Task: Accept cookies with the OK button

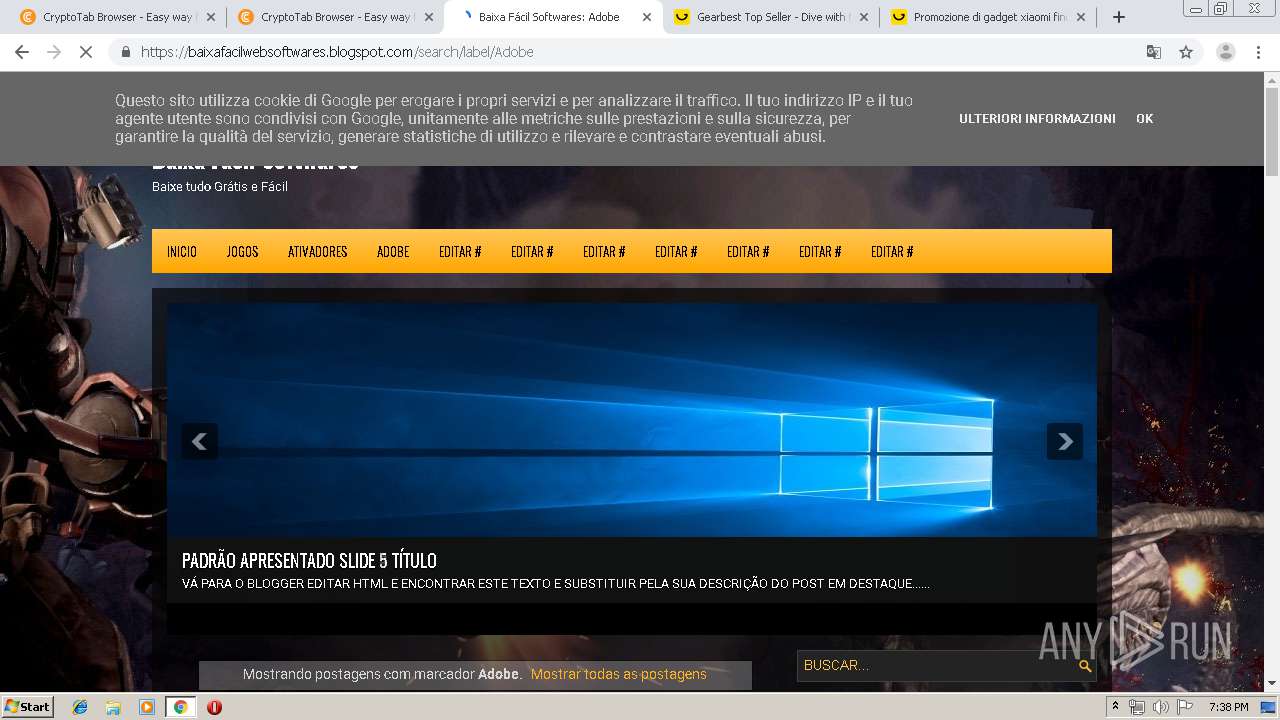Action: (1144, 118)
